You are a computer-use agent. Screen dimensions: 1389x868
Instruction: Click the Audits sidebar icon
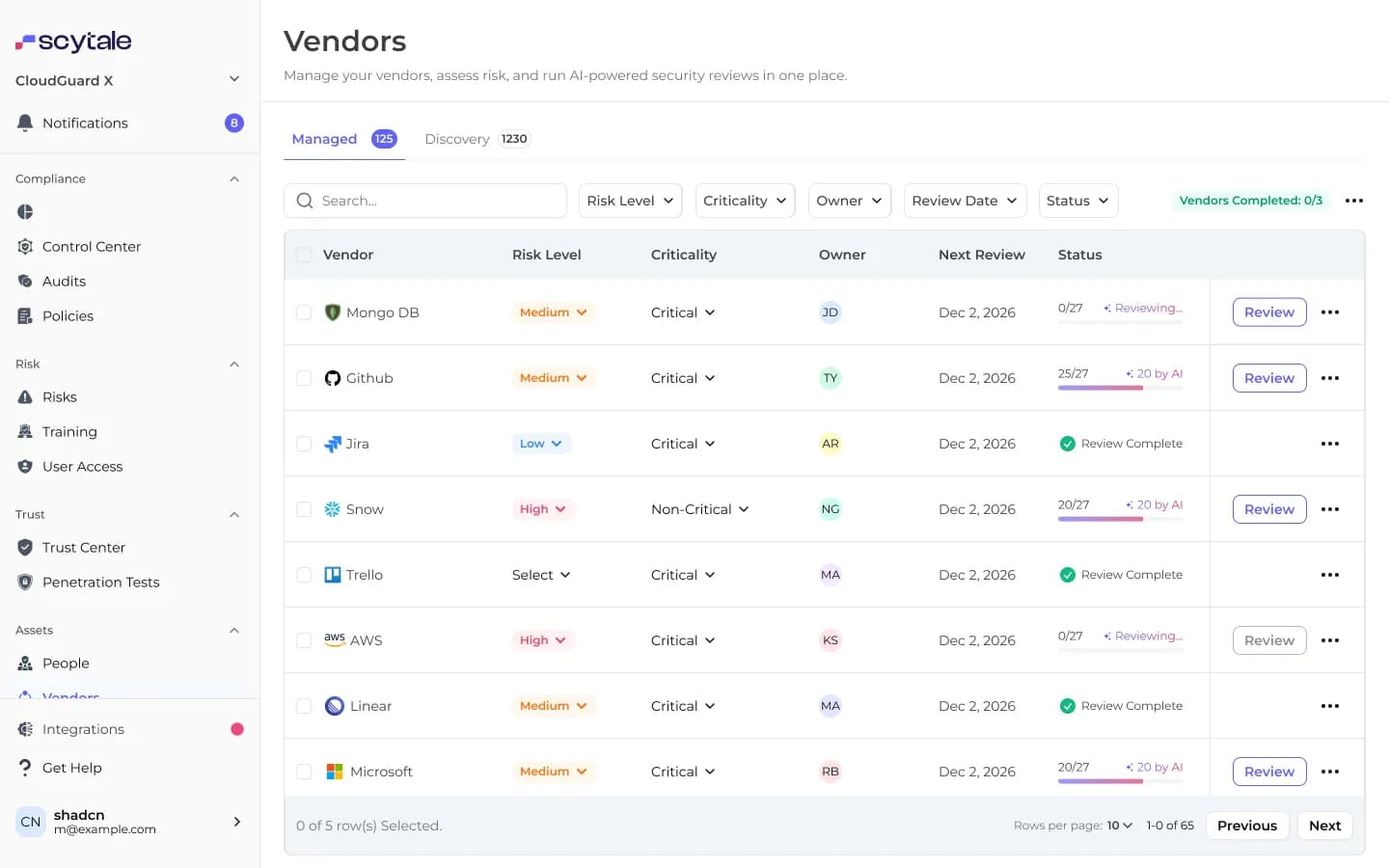pos(25,281)
